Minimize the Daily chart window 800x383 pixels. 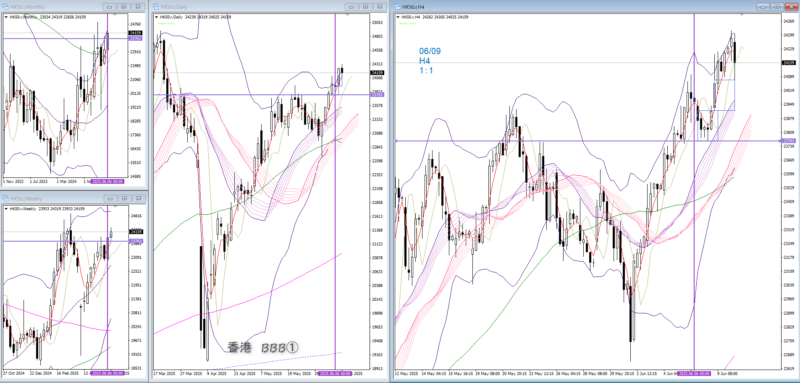[x=352, y=7]
